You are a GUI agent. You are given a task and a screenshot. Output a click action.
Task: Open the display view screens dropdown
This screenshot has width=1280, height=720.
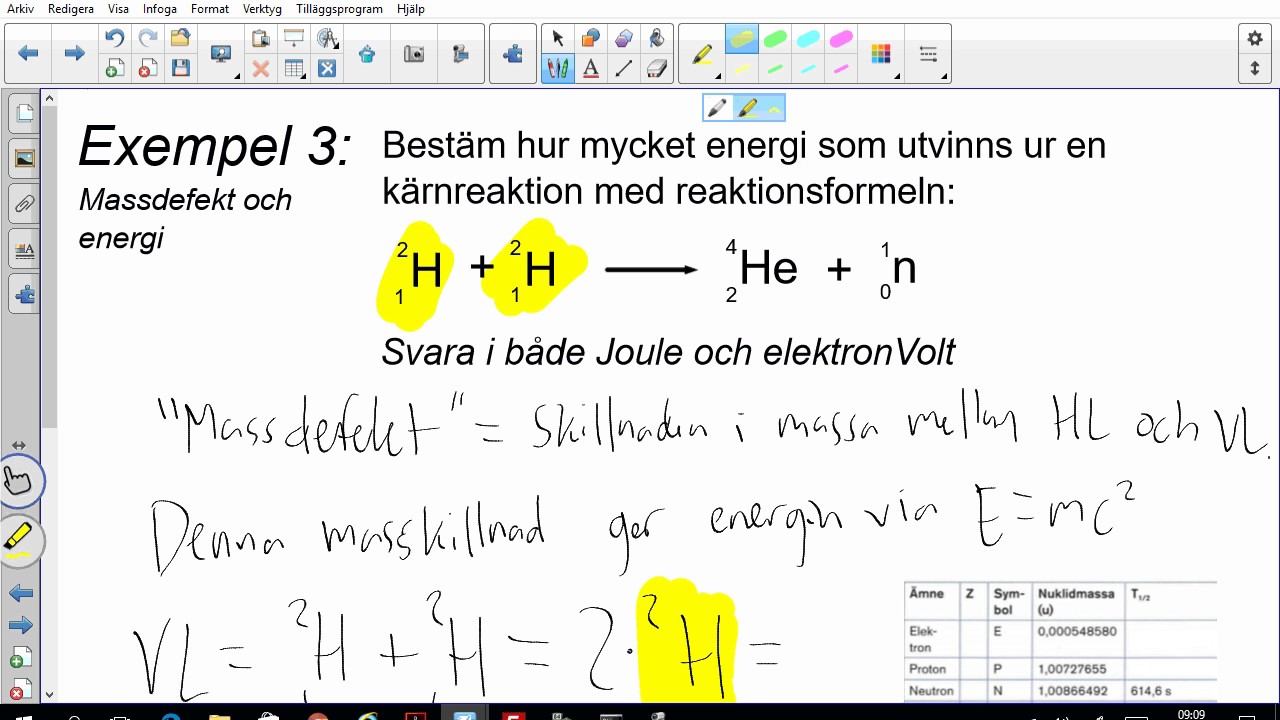pos(221,54)
